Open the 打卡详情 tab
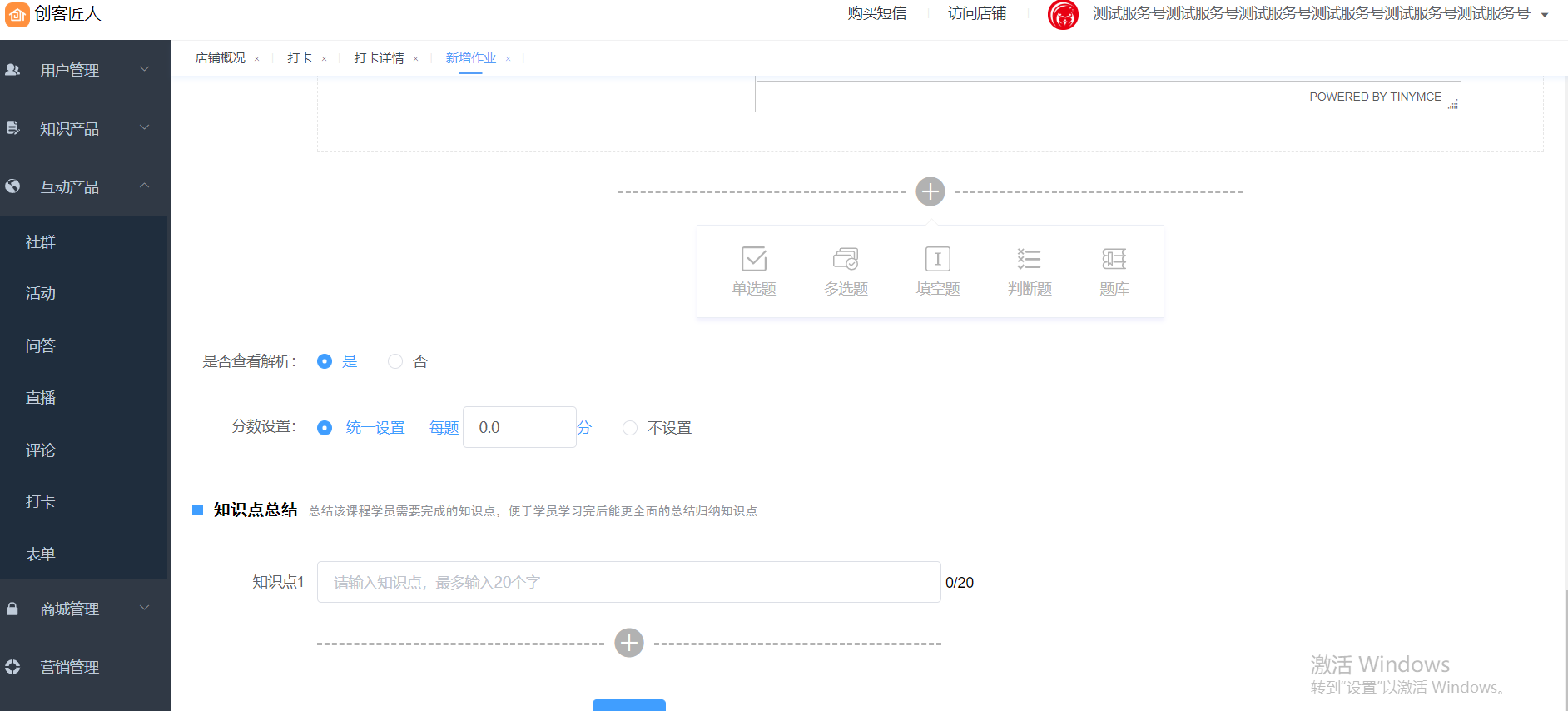The height and width of the screenshot is (711, 1568). [x=379, y=58]
